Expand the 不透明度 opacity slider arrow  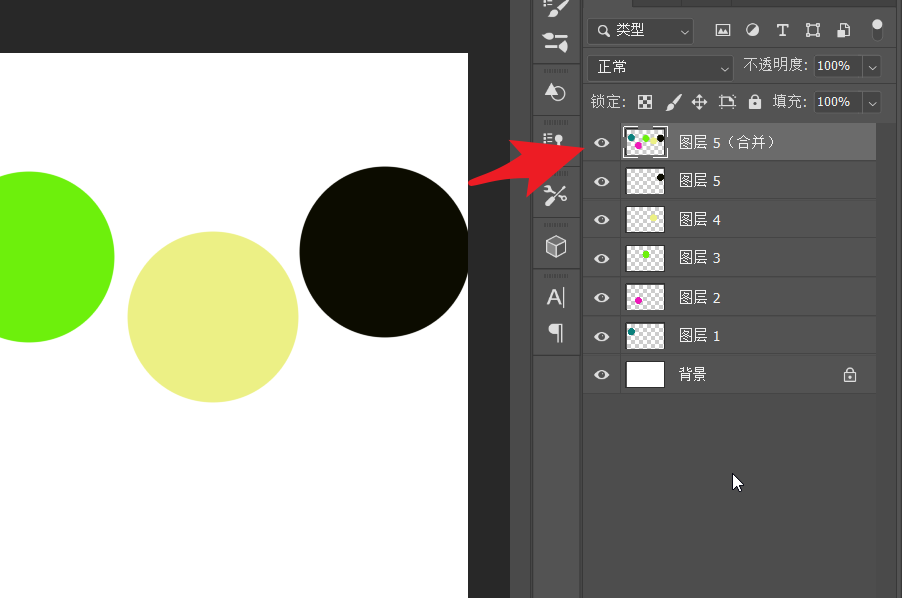click(872, 66)
